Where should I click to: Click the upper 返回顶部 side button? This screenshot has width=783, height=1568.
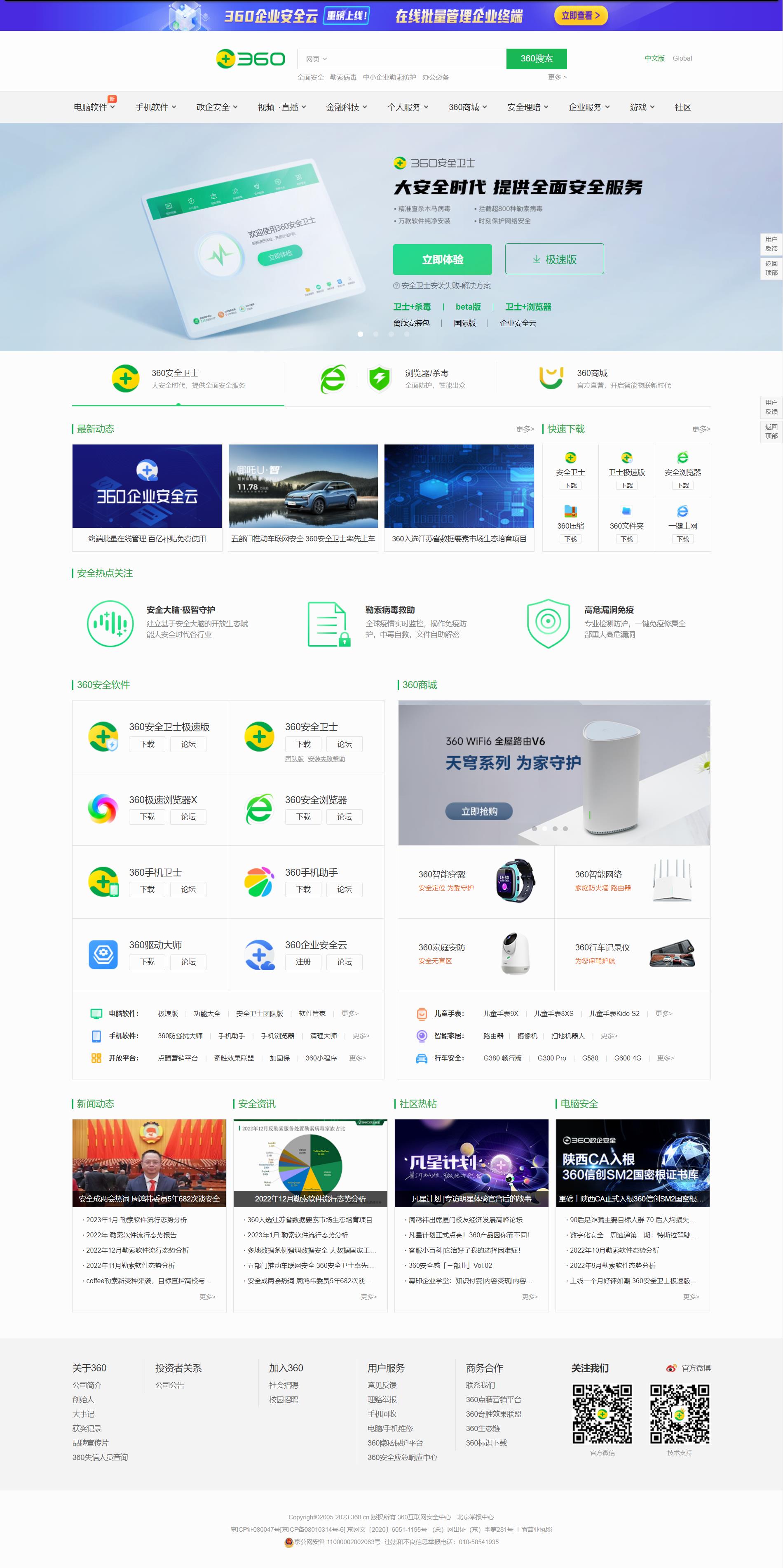(x=771, y=268)
